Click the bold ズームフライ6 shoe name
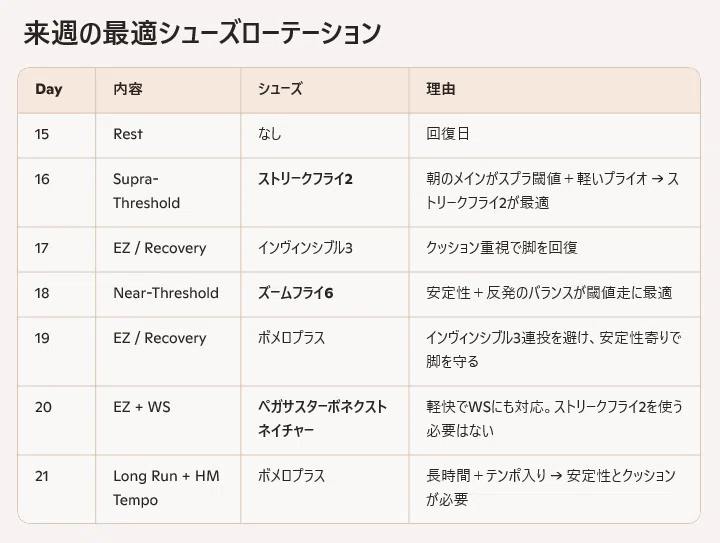This screenshot has width=720, height=543. coord(295,293)
